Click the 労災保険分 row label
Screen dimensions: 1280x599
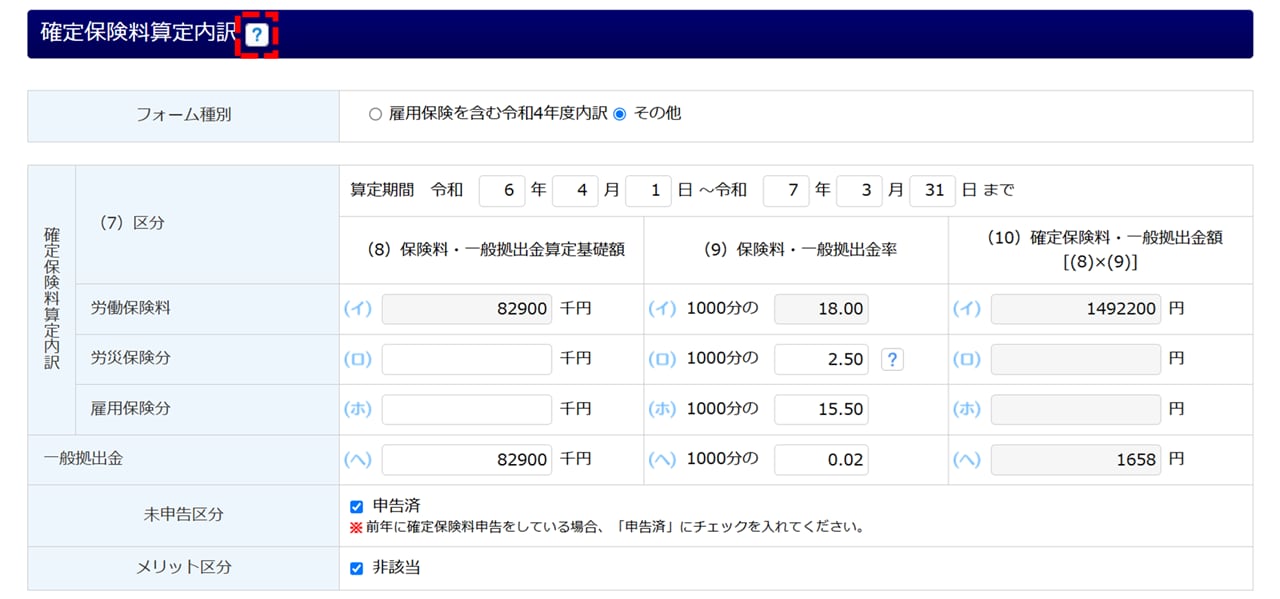(131, 359)
